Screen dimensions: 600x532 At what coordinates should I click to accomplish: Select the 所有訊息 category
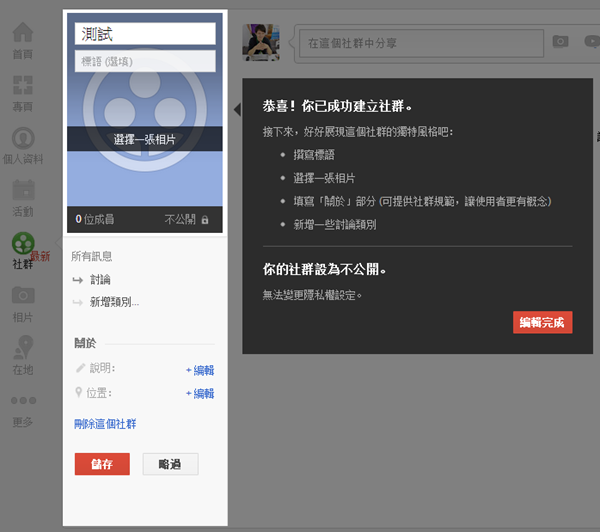tap(91, 256)
